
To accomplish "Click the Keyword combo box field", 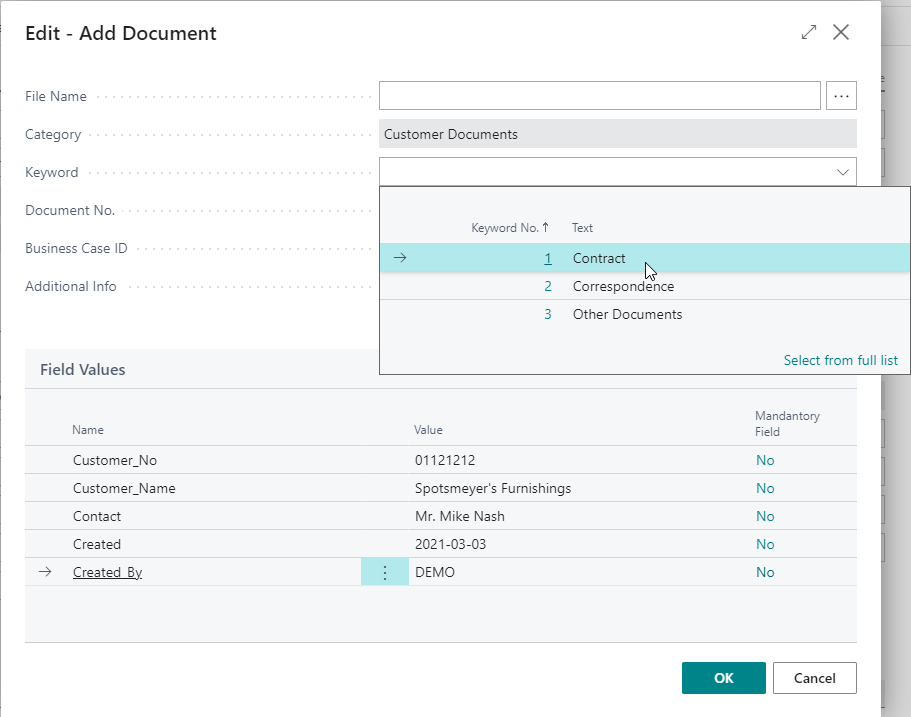I will 605,172.
